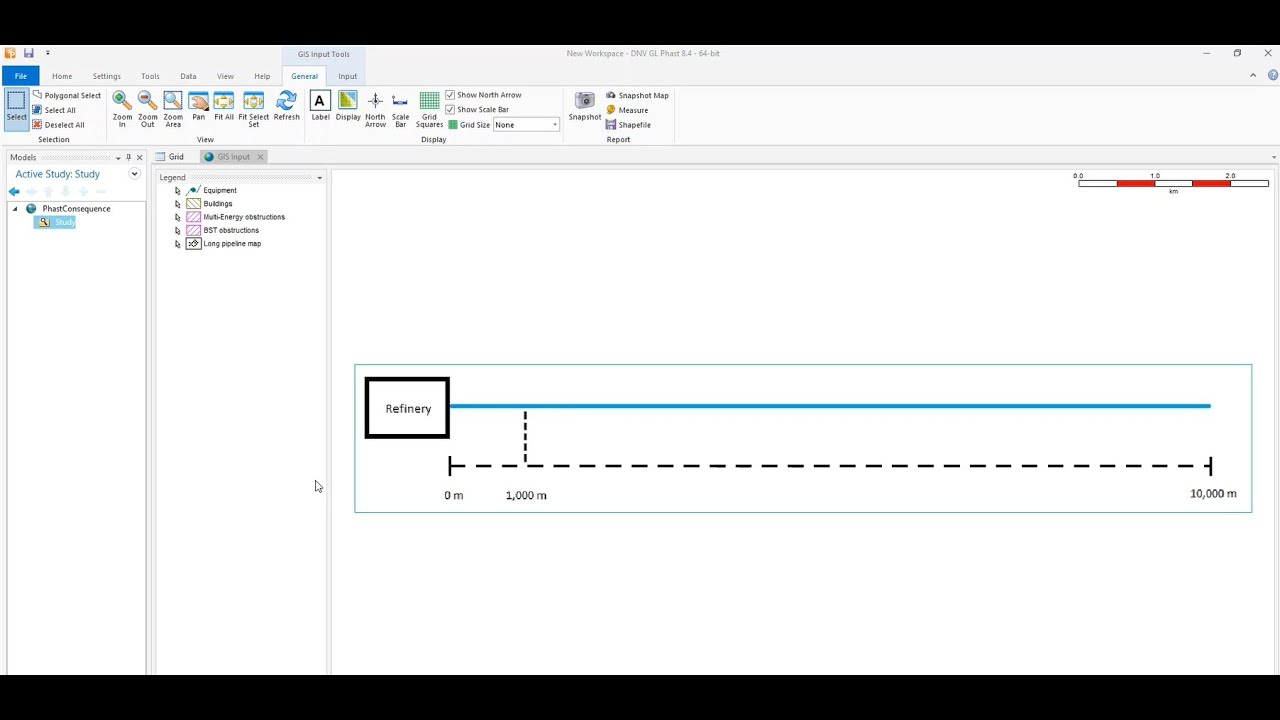The height and width of the screenshot is (720, 1280).
Task: Open the Tools ribbon tab
Action: [150, 76]
